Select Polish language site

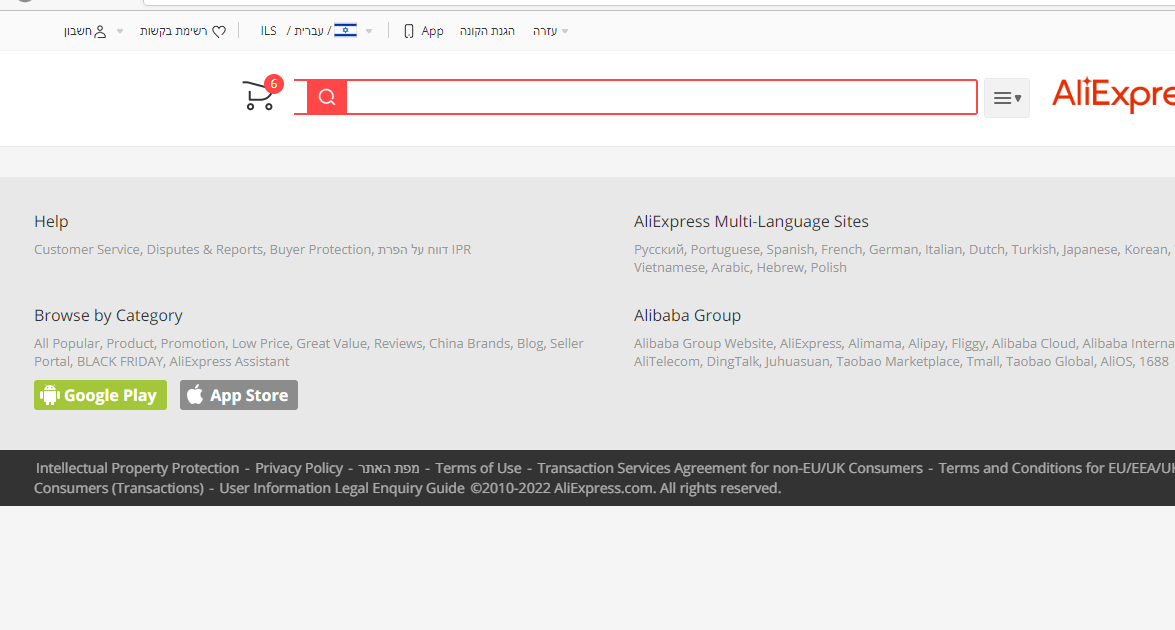coord(829,267)
